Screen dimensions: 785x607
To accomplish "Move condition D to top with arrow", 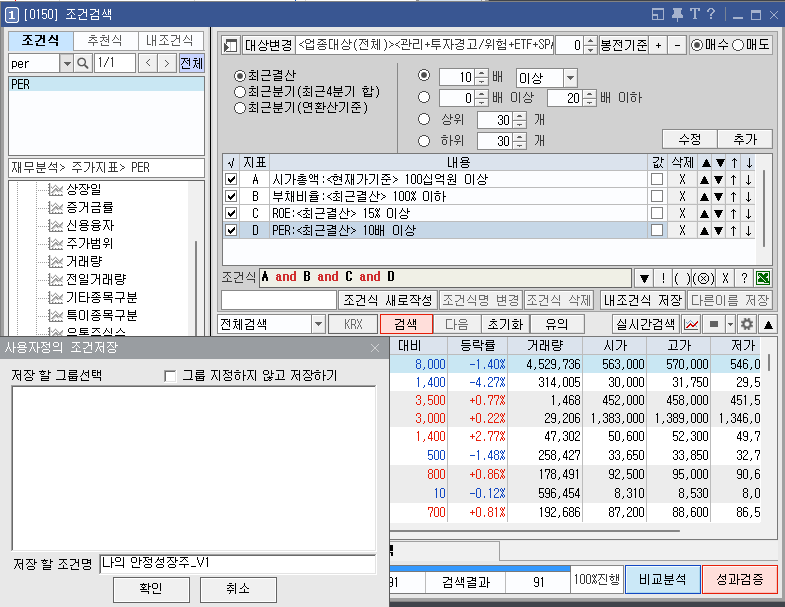I will [x=733, y=230].
